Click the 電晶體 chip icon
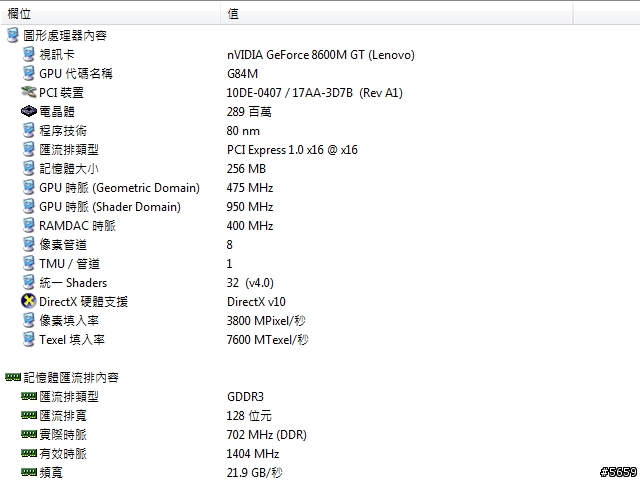Image resolution: width=640 pixels, height=480 pixels. (29, 111)
